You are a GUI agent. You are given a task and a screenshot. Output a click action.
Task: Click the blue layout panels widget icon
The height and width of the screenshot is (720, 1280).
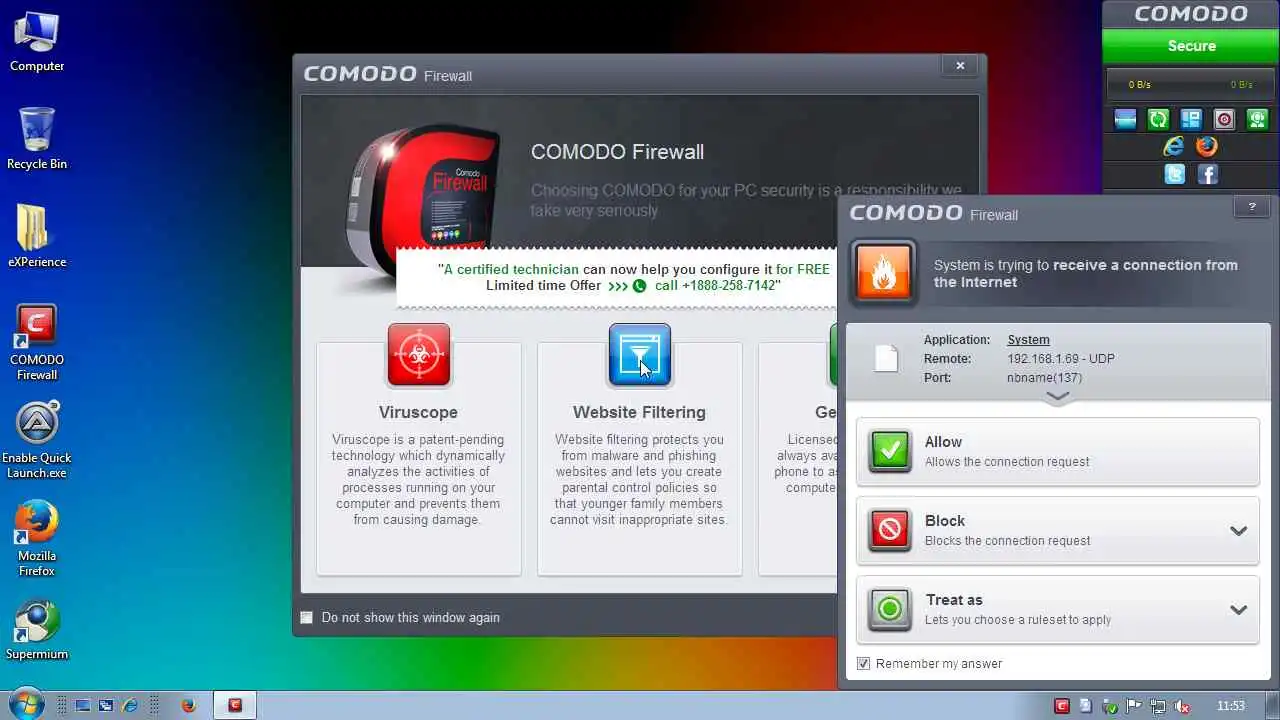[1191, 120]
